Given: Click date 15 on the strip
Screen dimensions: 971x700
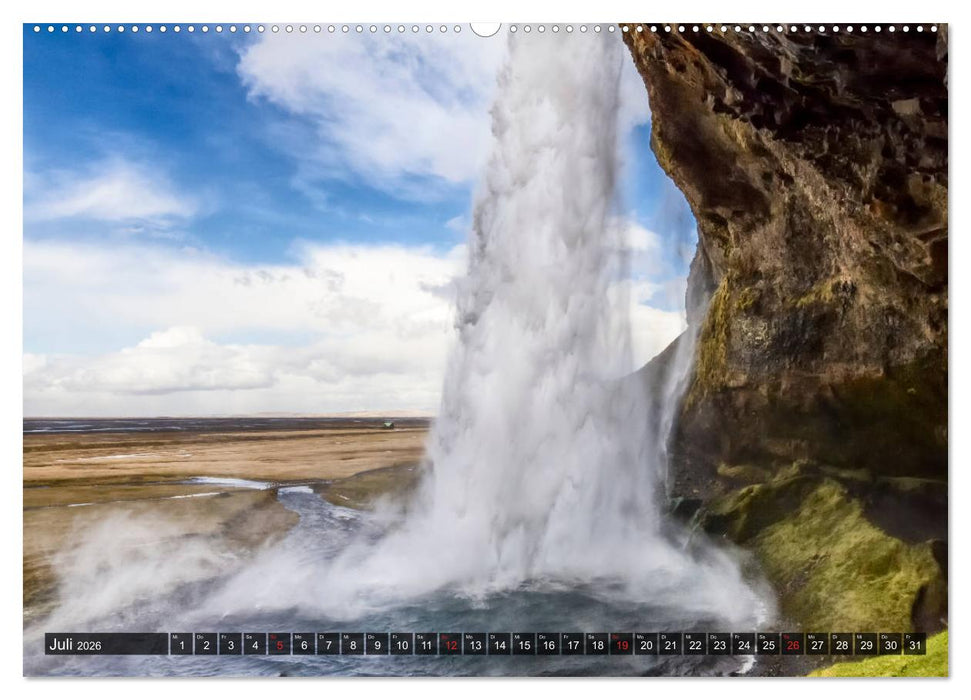Looking at the screenshot, I should [x=526, y=645].
